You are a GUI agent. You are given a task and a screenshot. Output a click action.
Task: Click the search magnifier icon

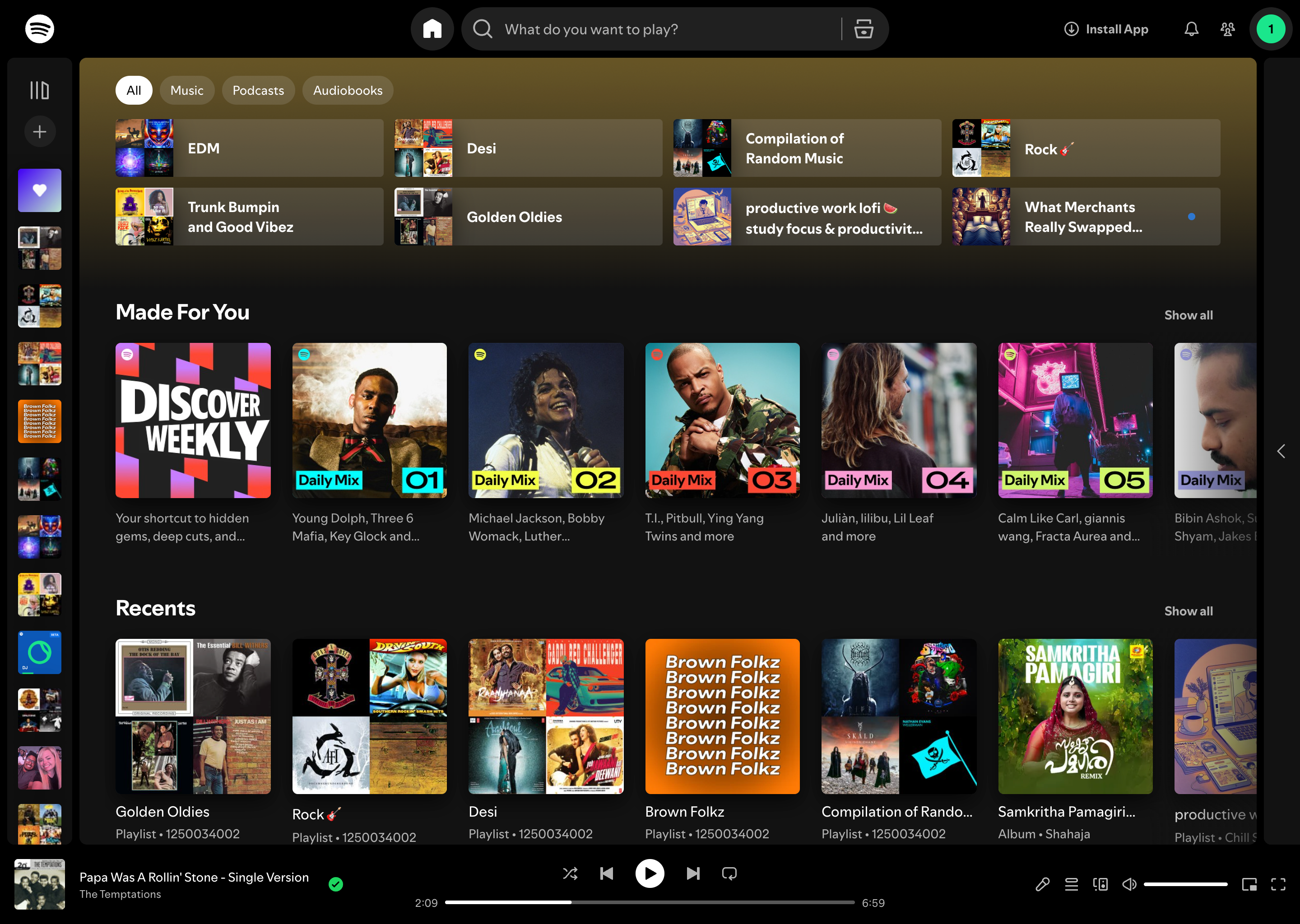pos(483,28)
